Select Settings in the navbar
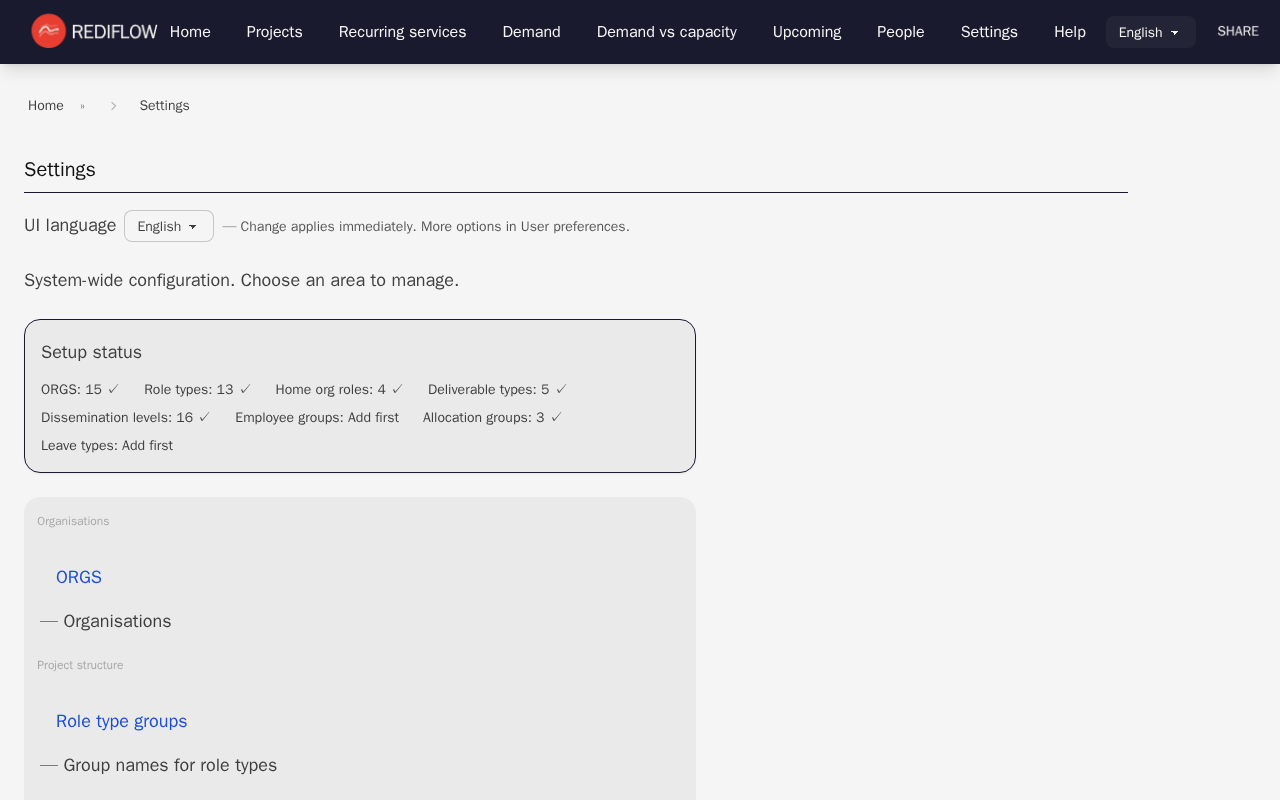Screen dimensions: 1280x800 click(988, 31)
